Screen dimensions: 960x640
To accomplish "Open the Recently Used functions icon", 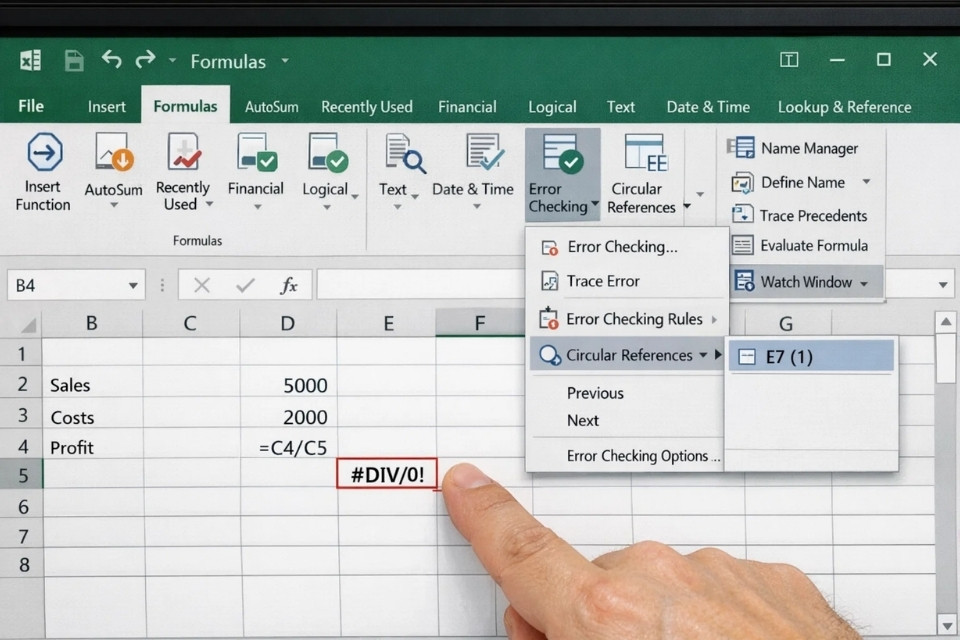I will 183,153.
